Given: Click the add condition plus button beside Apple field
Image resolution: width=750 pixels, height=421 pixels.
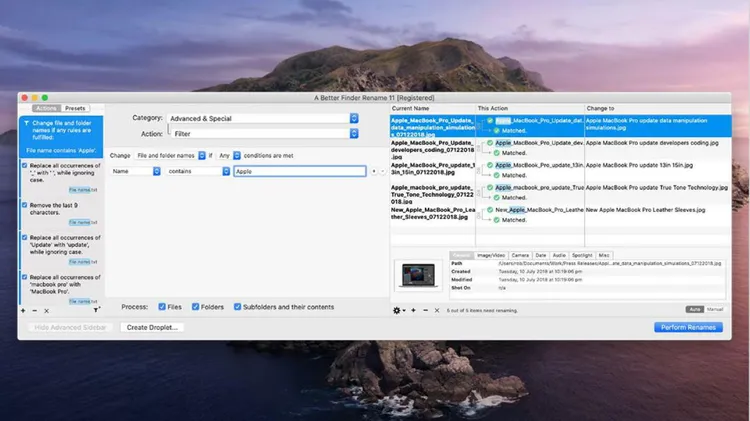Looking at the screenshot, I should tap(373, 171).
